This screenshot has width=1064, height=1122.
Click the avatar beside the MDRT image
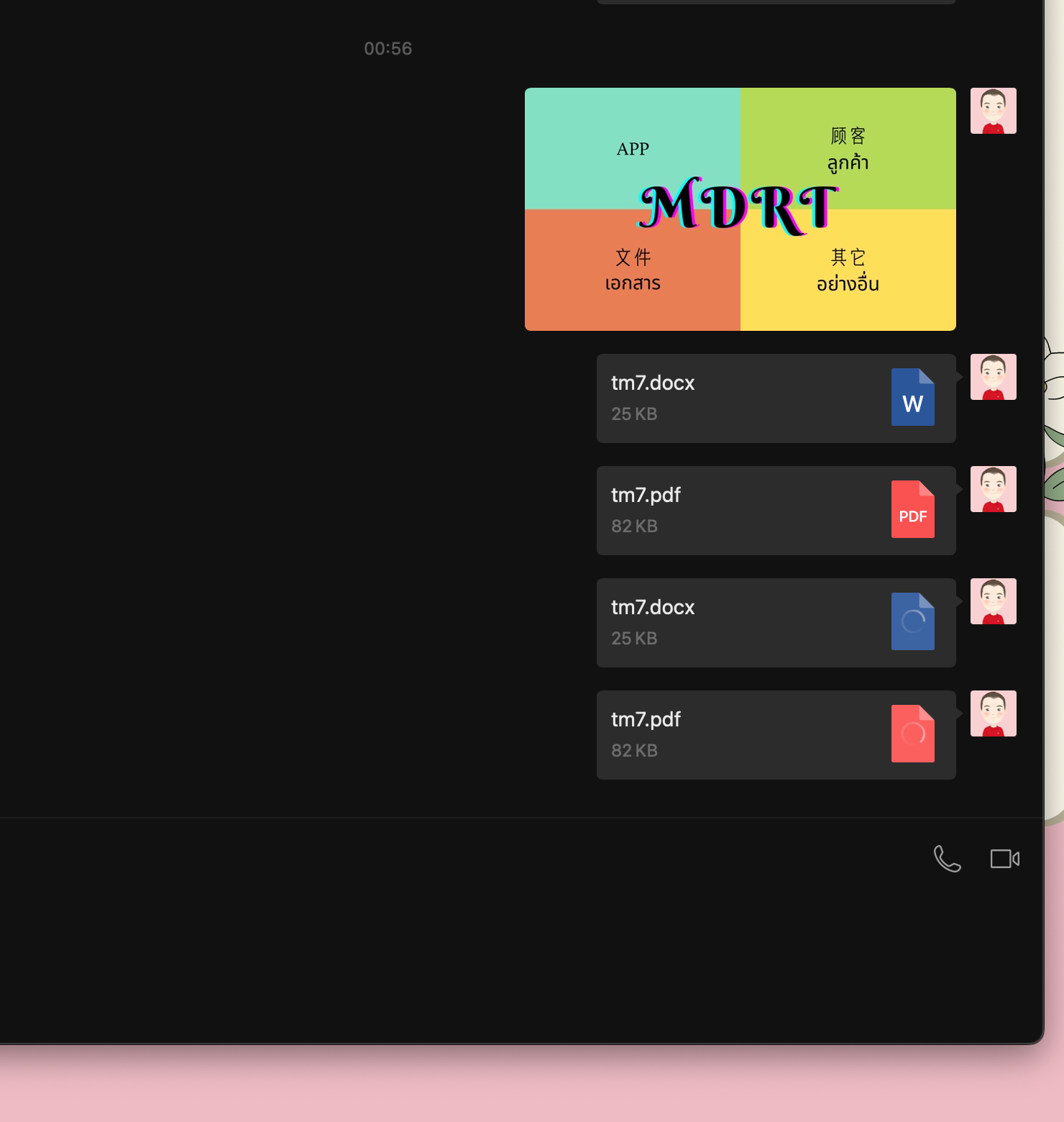[x=994, y=111]
